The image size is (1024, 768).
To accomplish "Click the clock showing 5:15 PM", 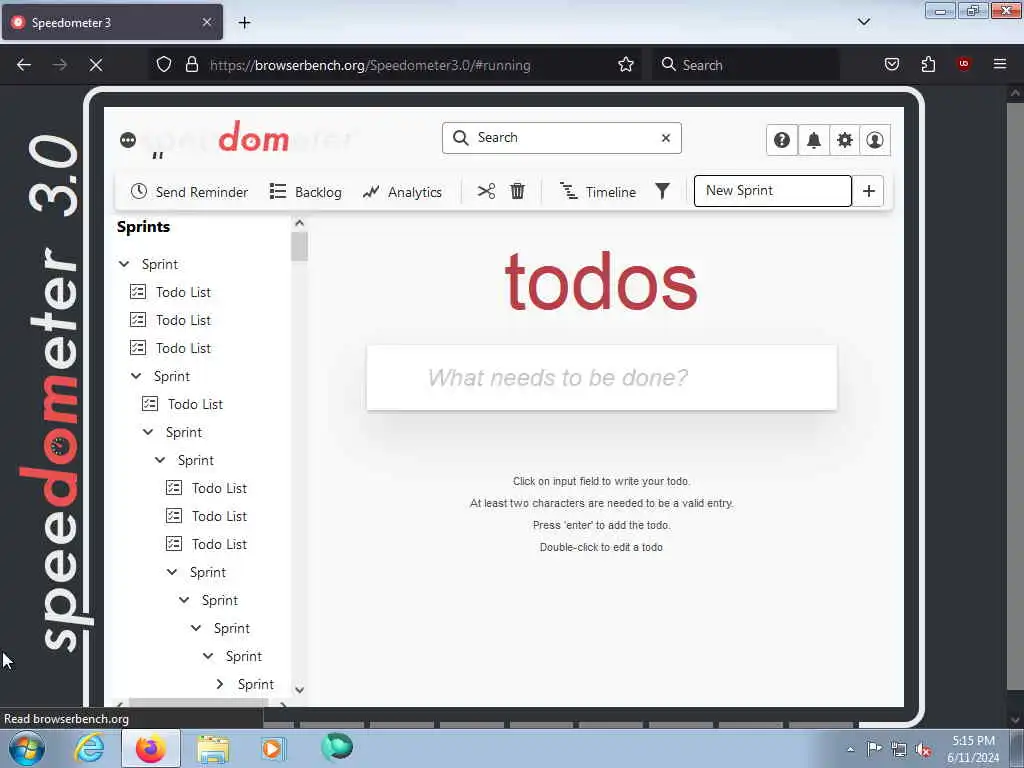I will (974, 741).
